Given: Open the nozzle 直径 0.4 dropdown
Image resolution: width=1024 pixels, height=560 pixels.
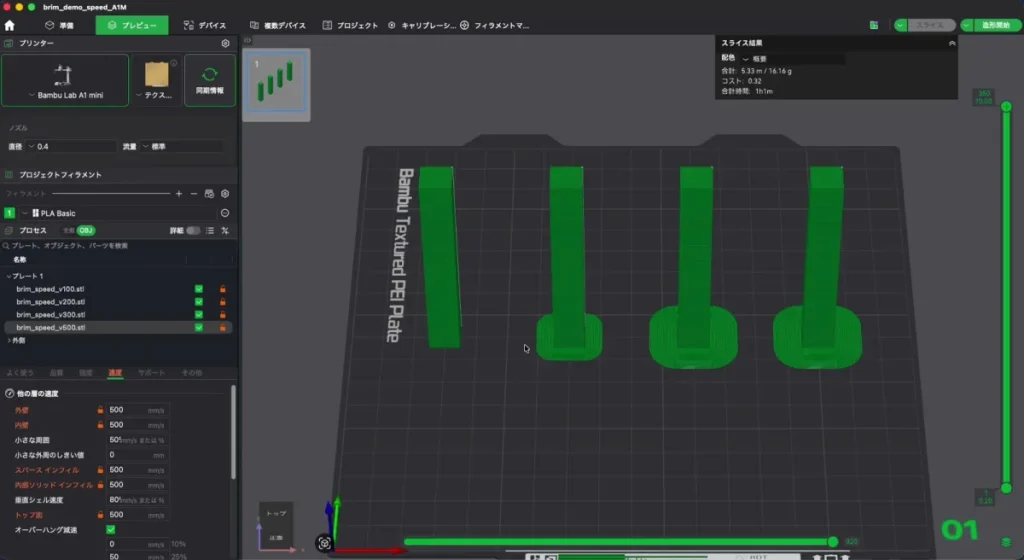Looking at the screenshot, I should [x=71, y=147].
